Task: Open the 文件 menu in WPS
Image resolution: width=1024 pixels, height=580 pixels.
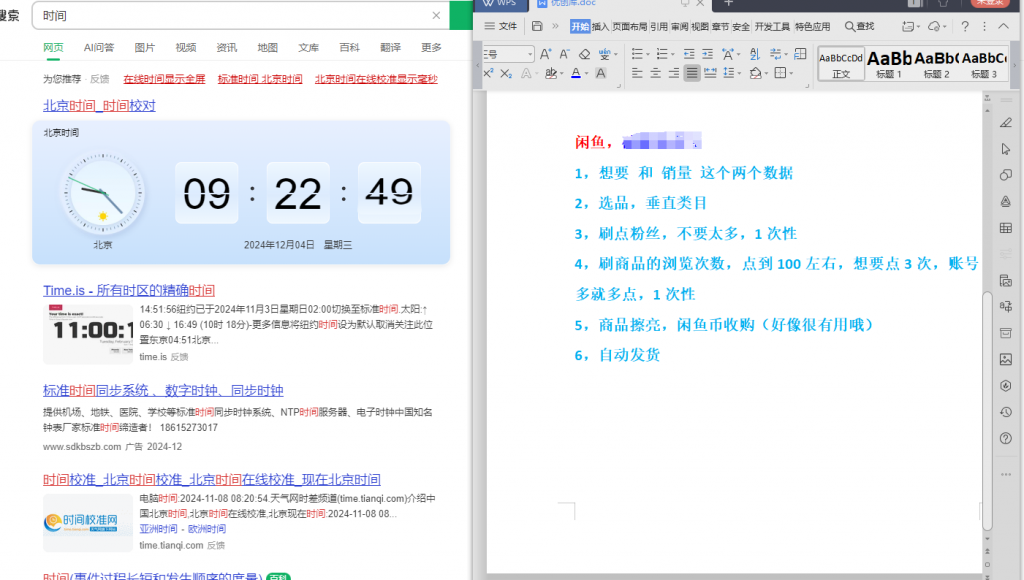Action: coord(501,26)
